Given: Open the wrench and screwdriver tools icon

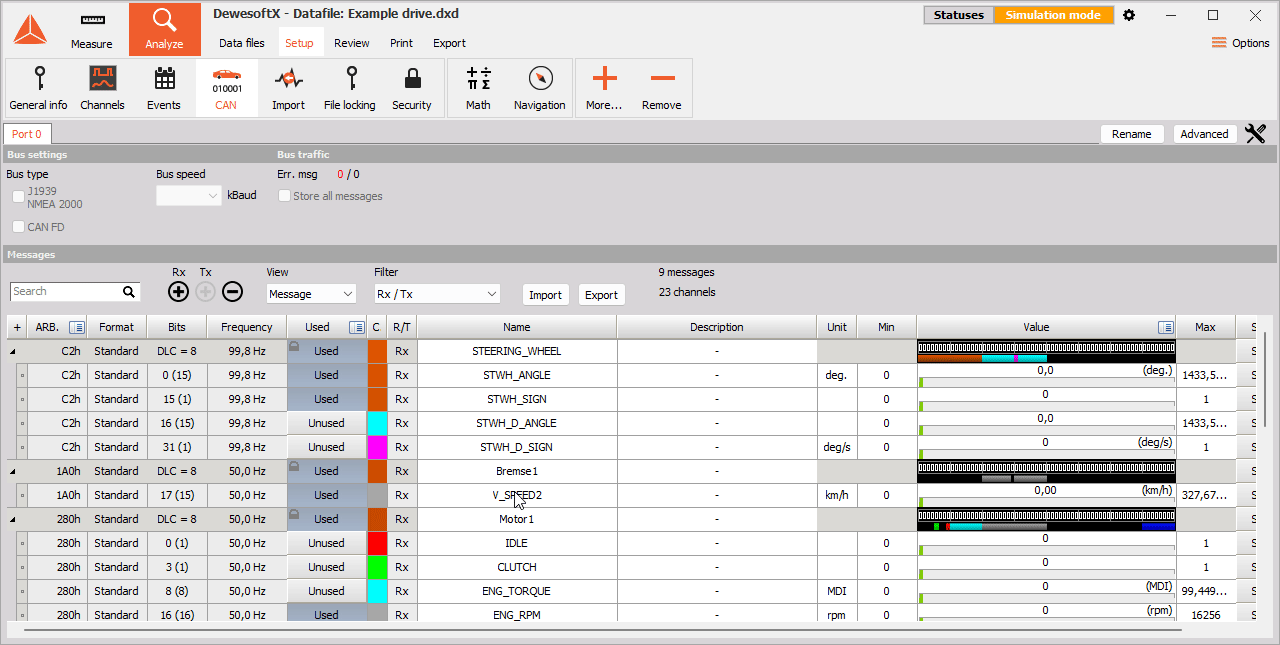Looking at the screenshot, I should [1256, 134].
